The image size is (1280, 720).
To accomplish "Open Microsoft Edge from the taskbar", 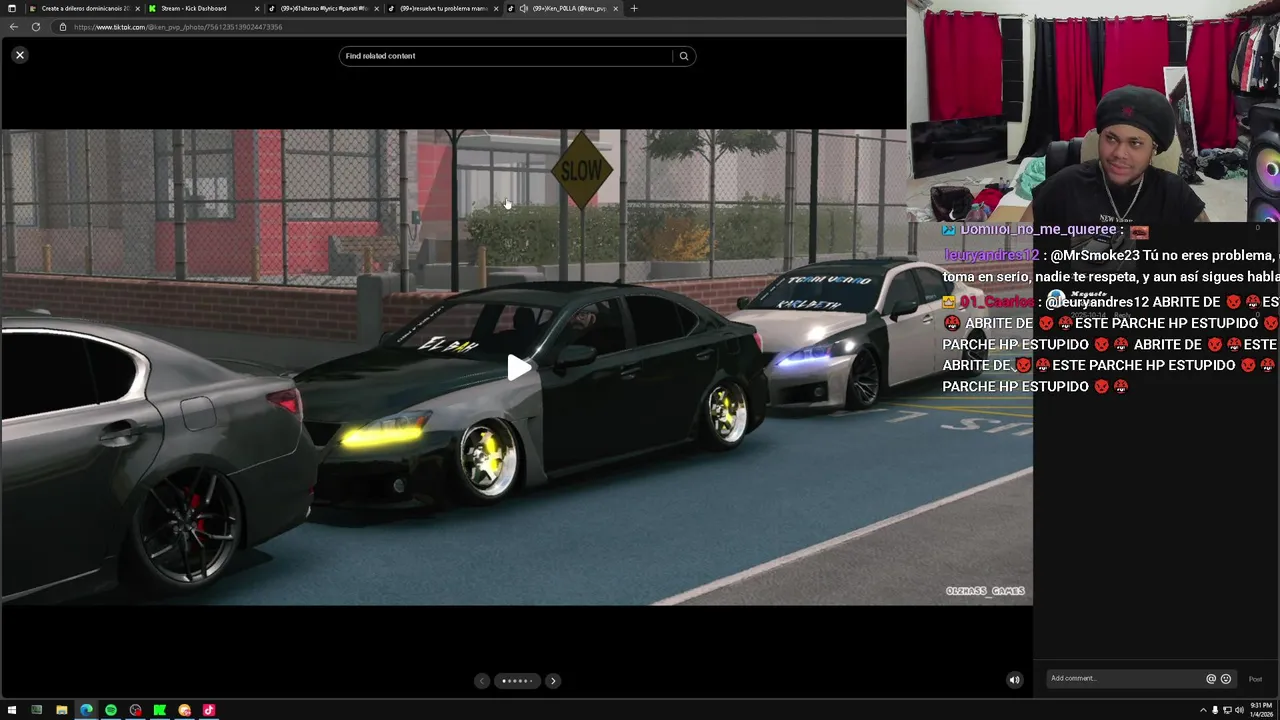I will point(86,710).
